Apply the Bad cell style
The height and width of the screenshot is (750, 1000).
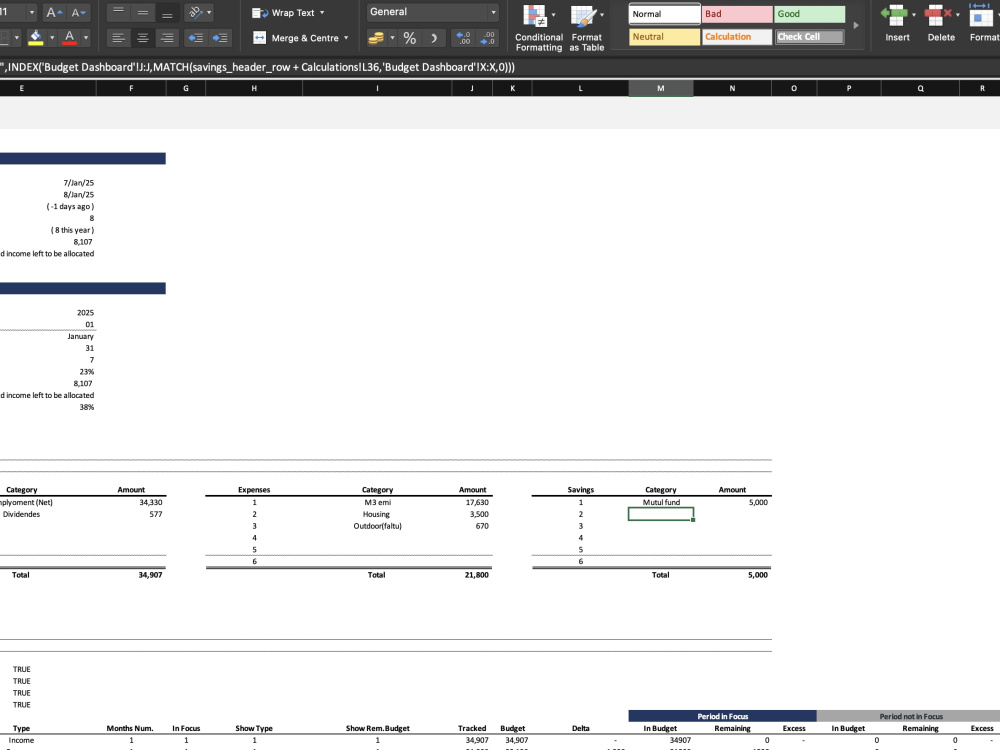click(x=737, y=14)
